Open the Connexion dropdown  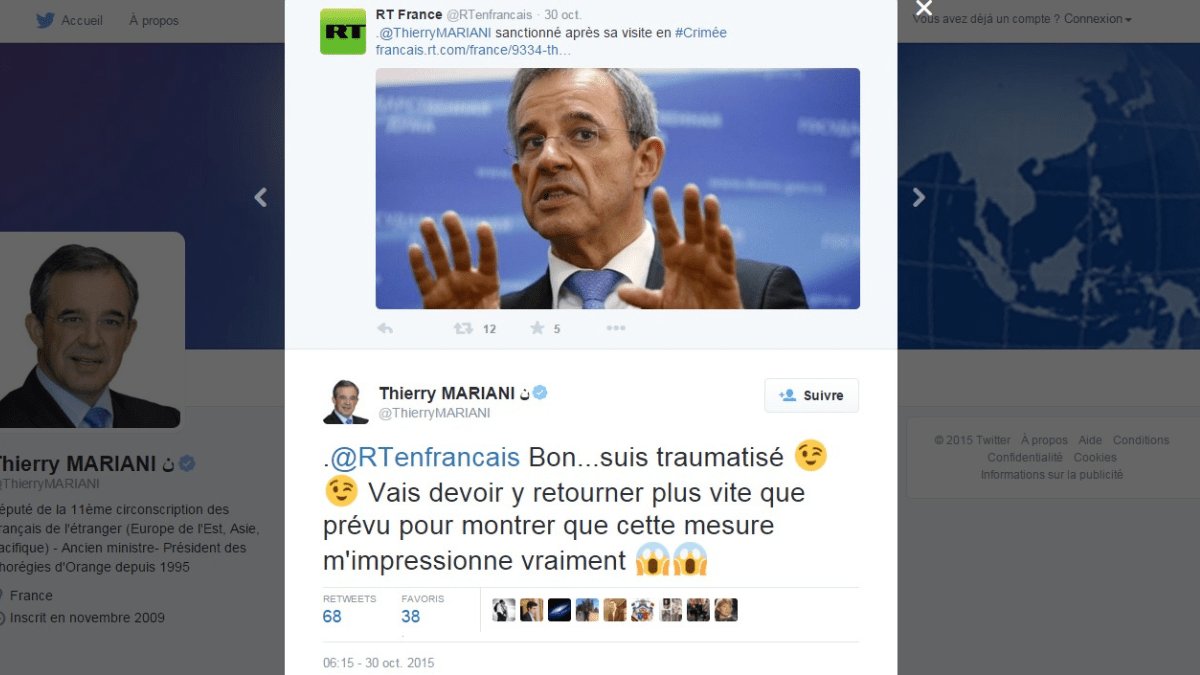coord(1098,19)
